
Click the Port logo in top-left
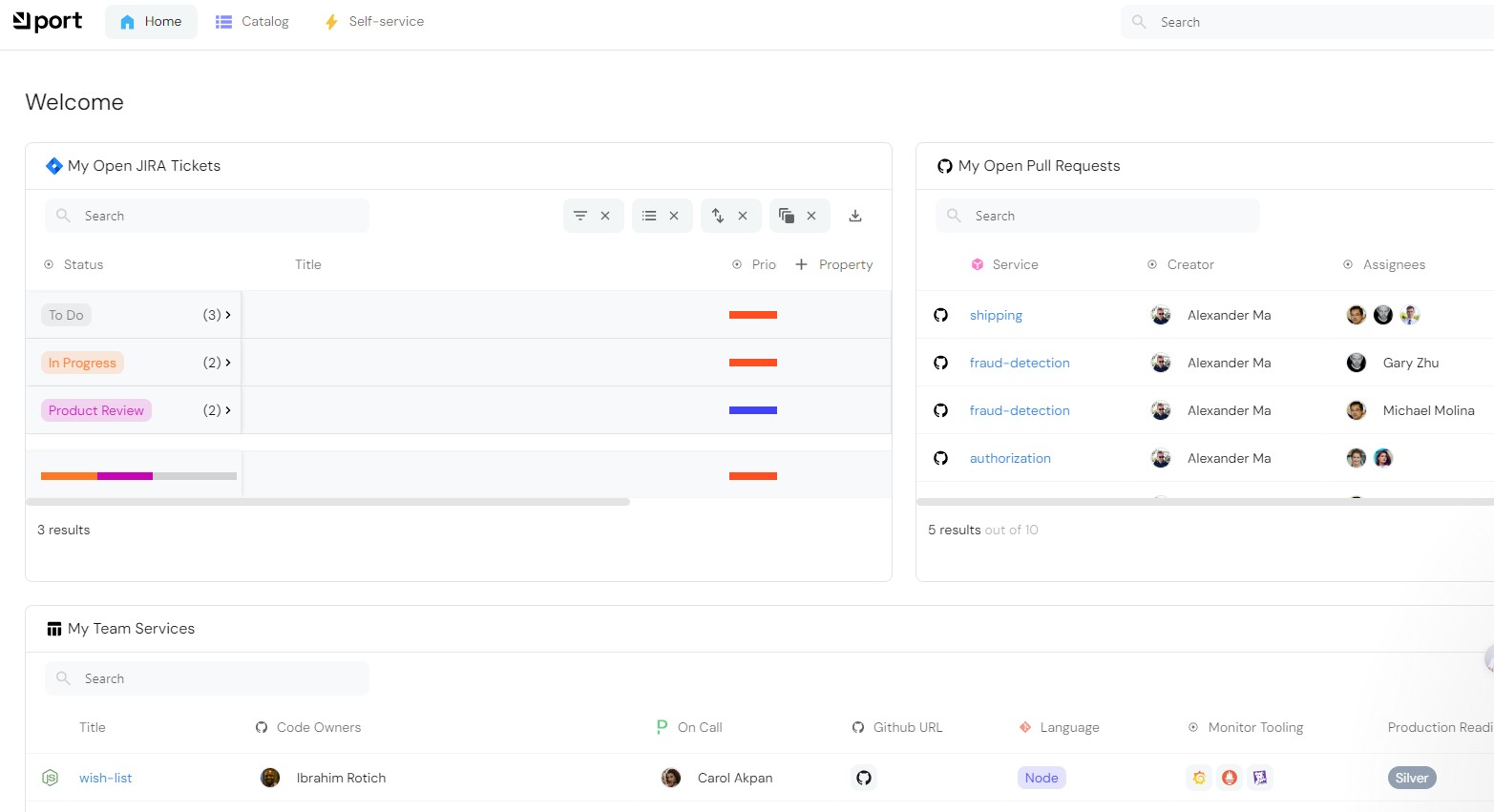[48, 21]
